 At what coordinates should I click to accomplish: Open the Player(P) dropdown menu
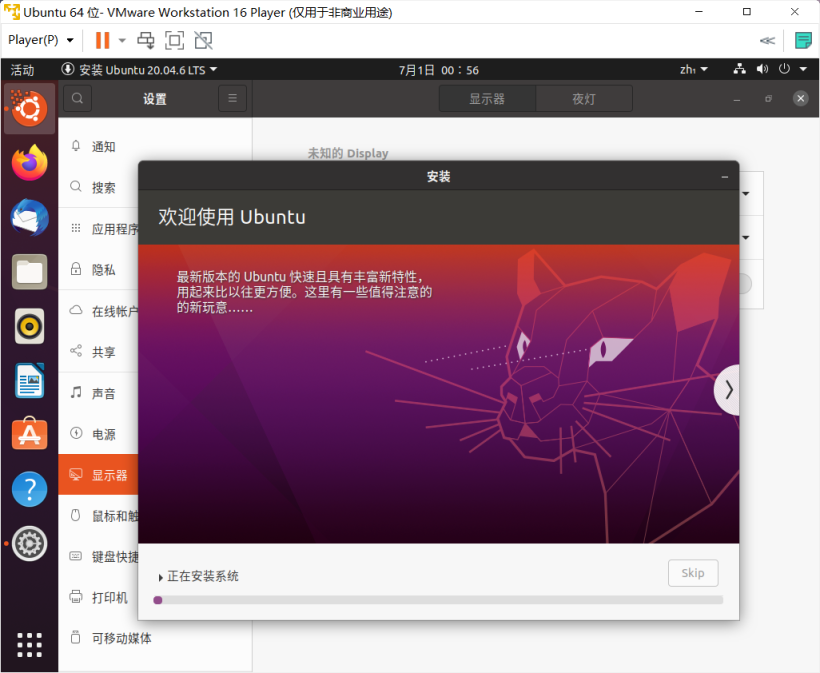point(41,40)
